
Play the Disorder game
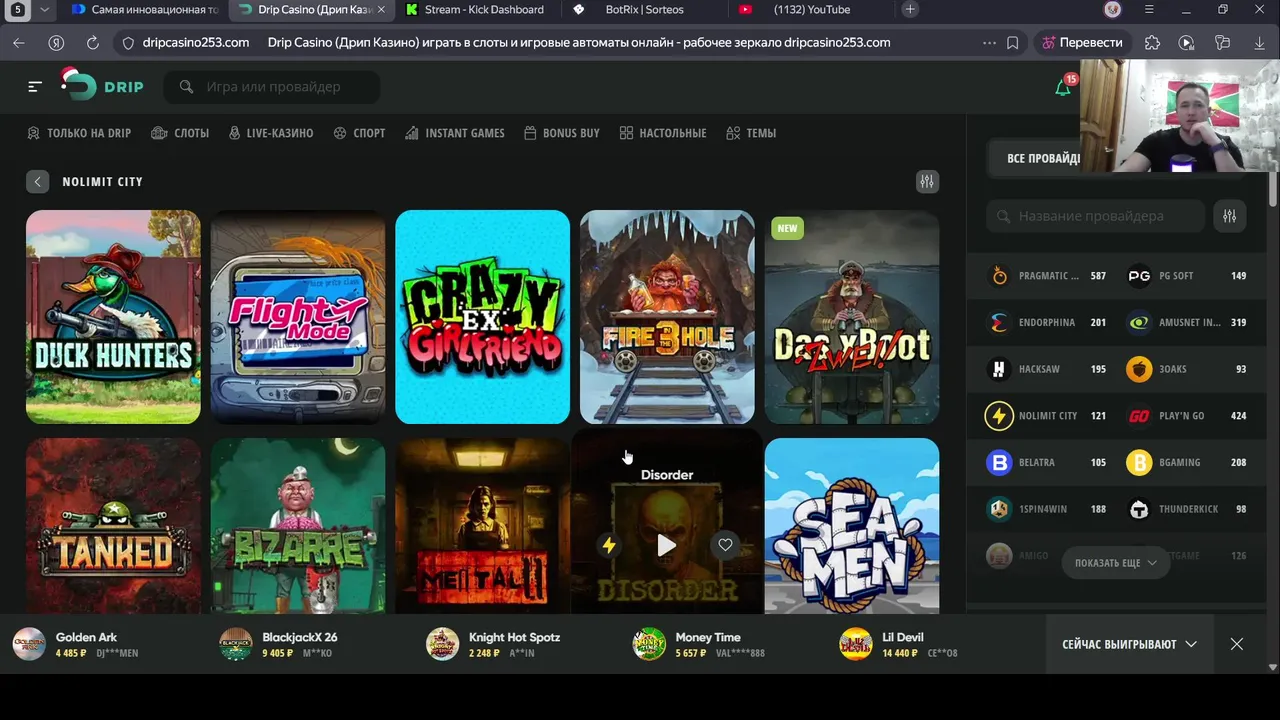(x=667, y=545)
